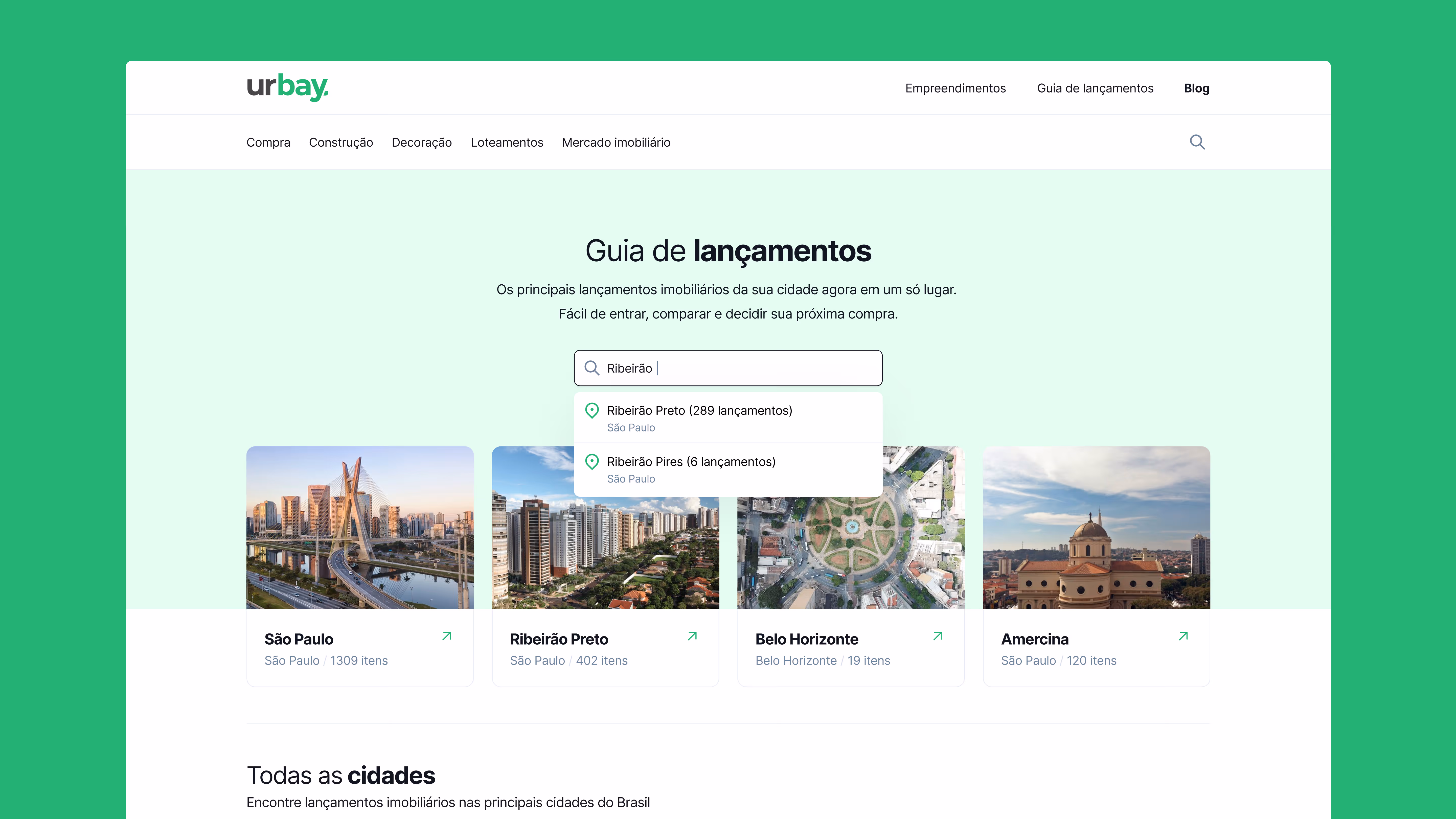Focus the Ribeirão search input field
Viewport: 1456px width, 819px height.
[728, 368]
